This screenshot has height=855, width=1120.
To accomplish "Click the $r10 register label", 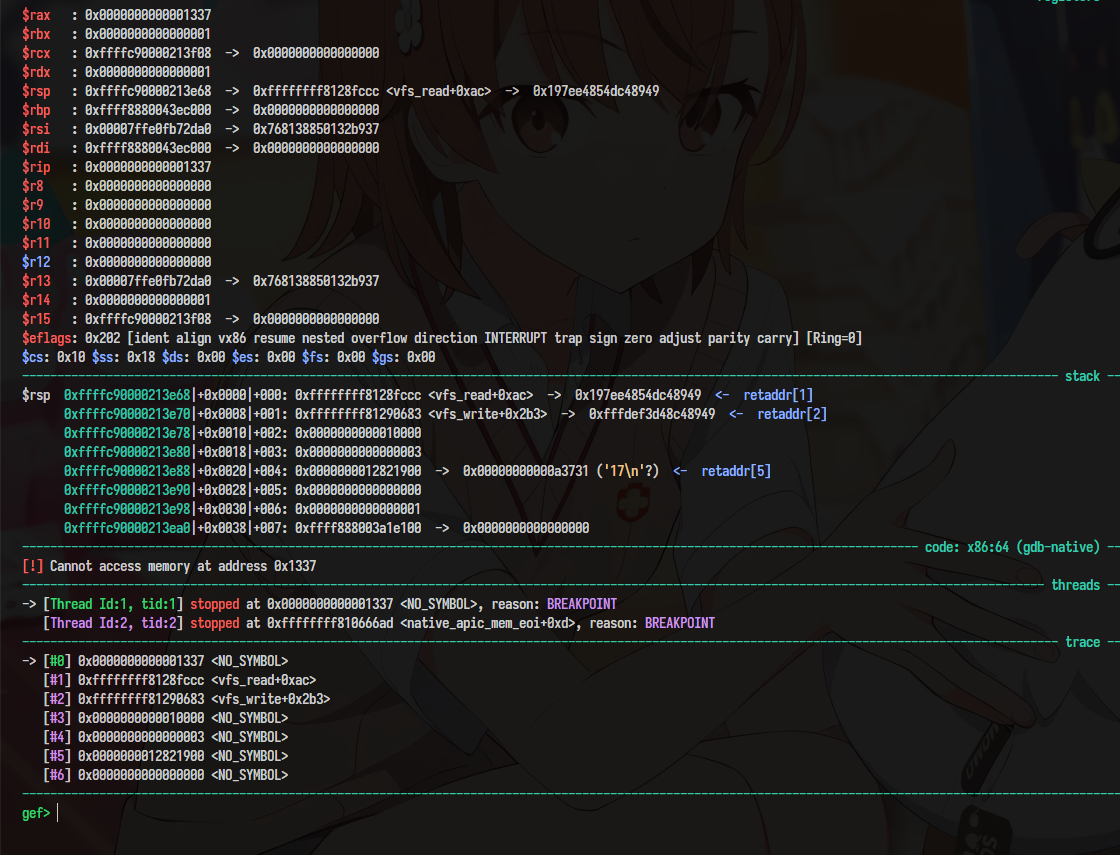I will click(36, 224).
